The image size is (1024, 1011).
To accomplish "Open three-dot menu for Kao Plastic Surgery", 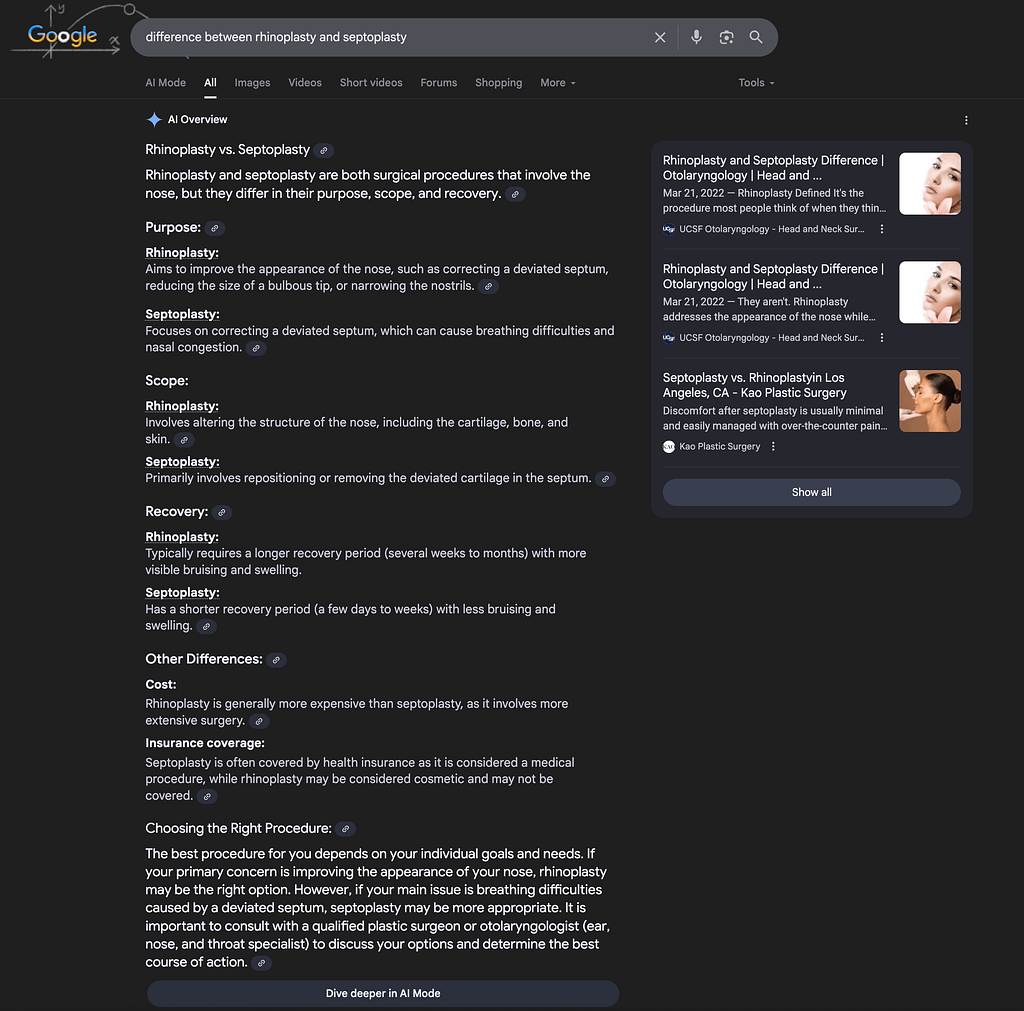I will pos(773,447).
